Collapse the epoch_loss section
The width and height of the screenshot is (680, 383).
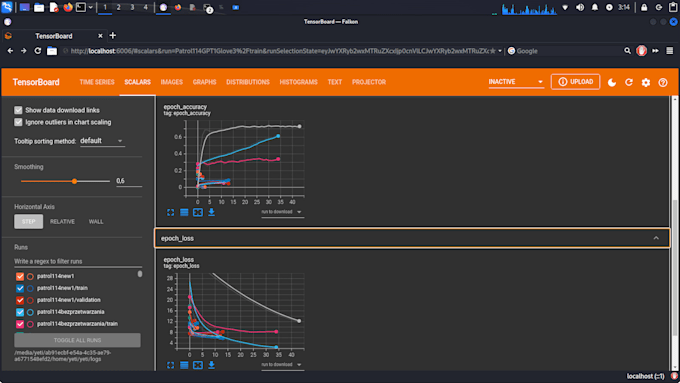[656, 238]
